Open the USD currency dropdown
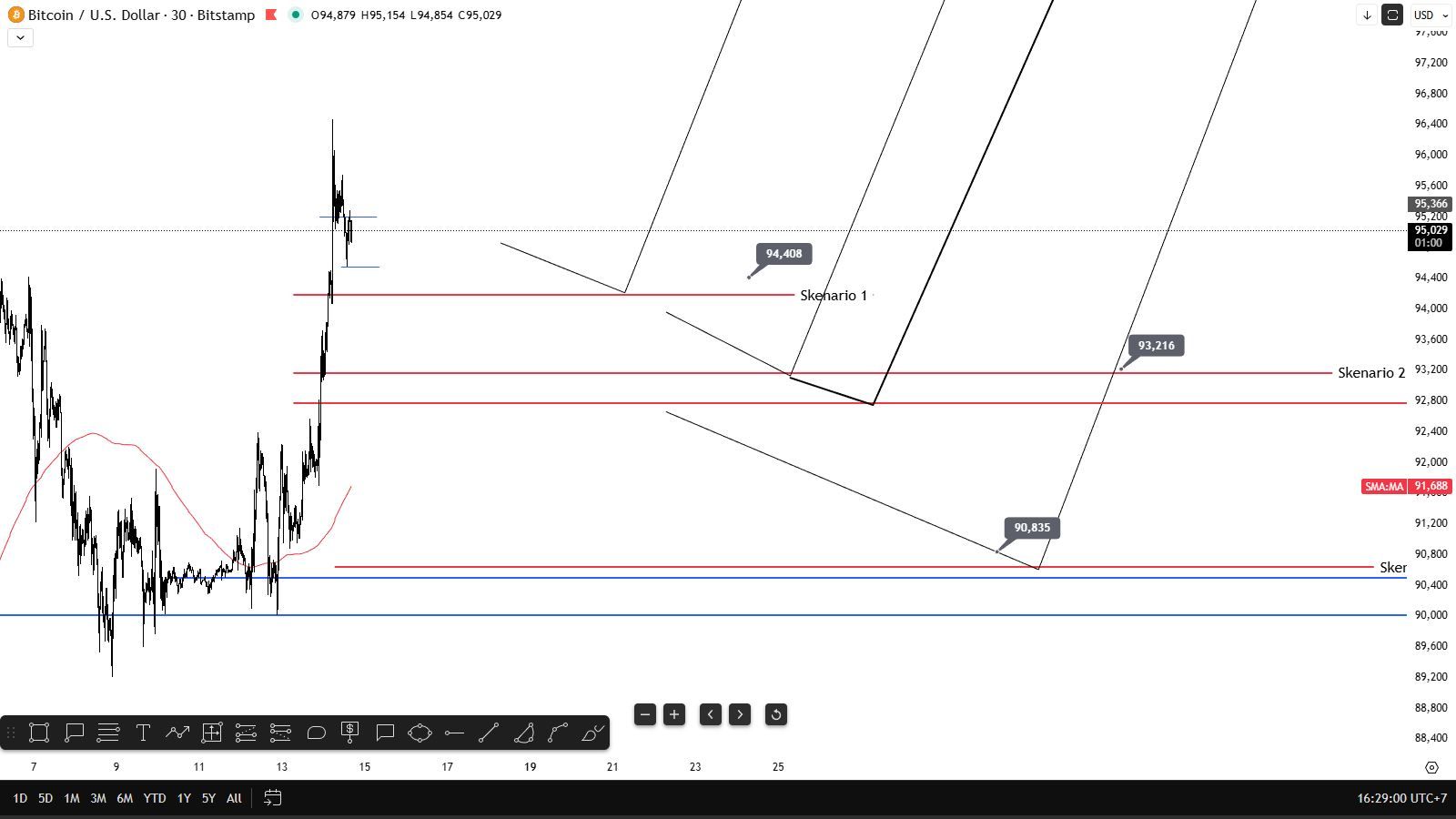 (x=1431, y=15)
